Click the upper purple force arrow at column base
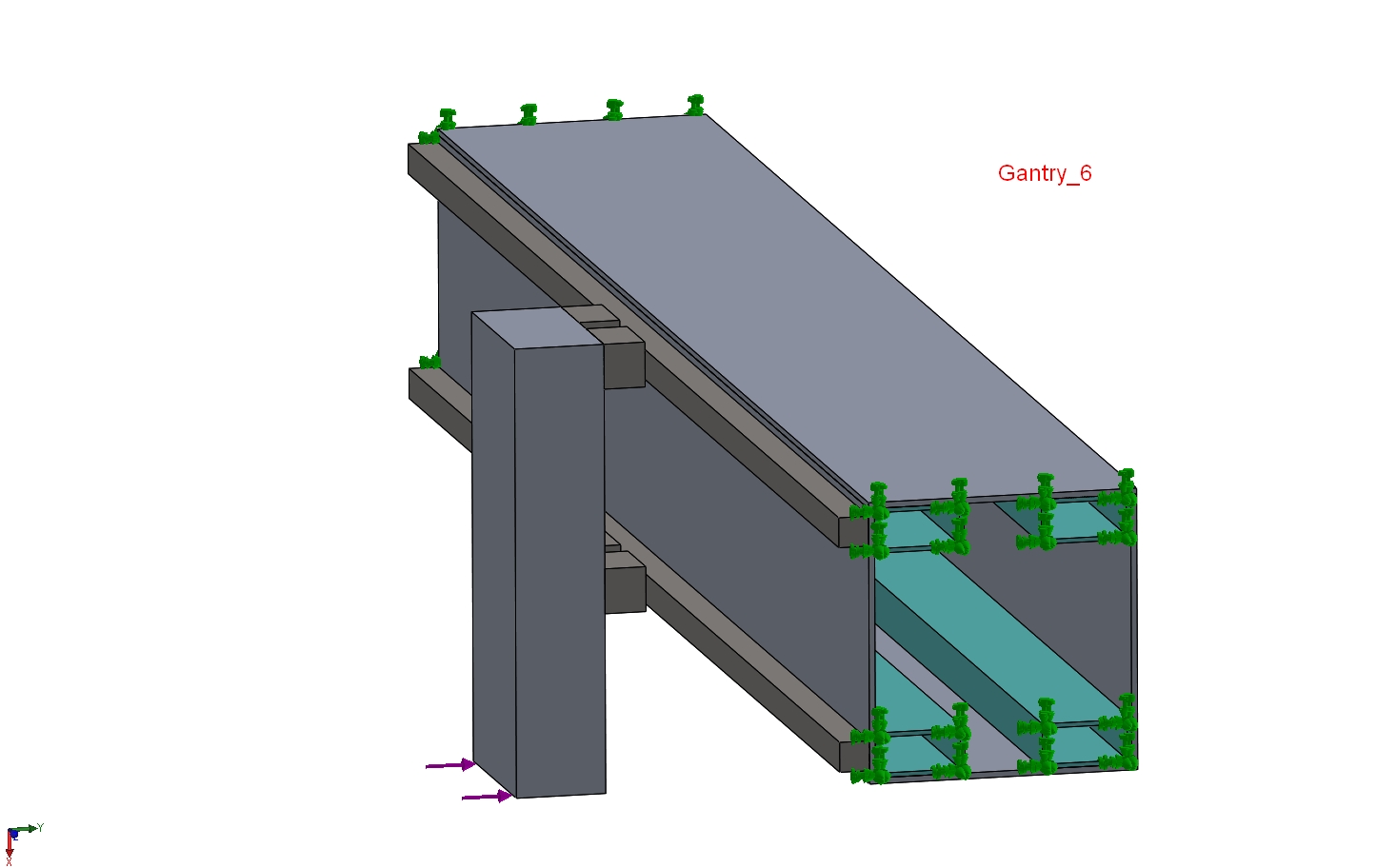The width and height of the screenshot is (1397, 868). [x=449, y=765]
